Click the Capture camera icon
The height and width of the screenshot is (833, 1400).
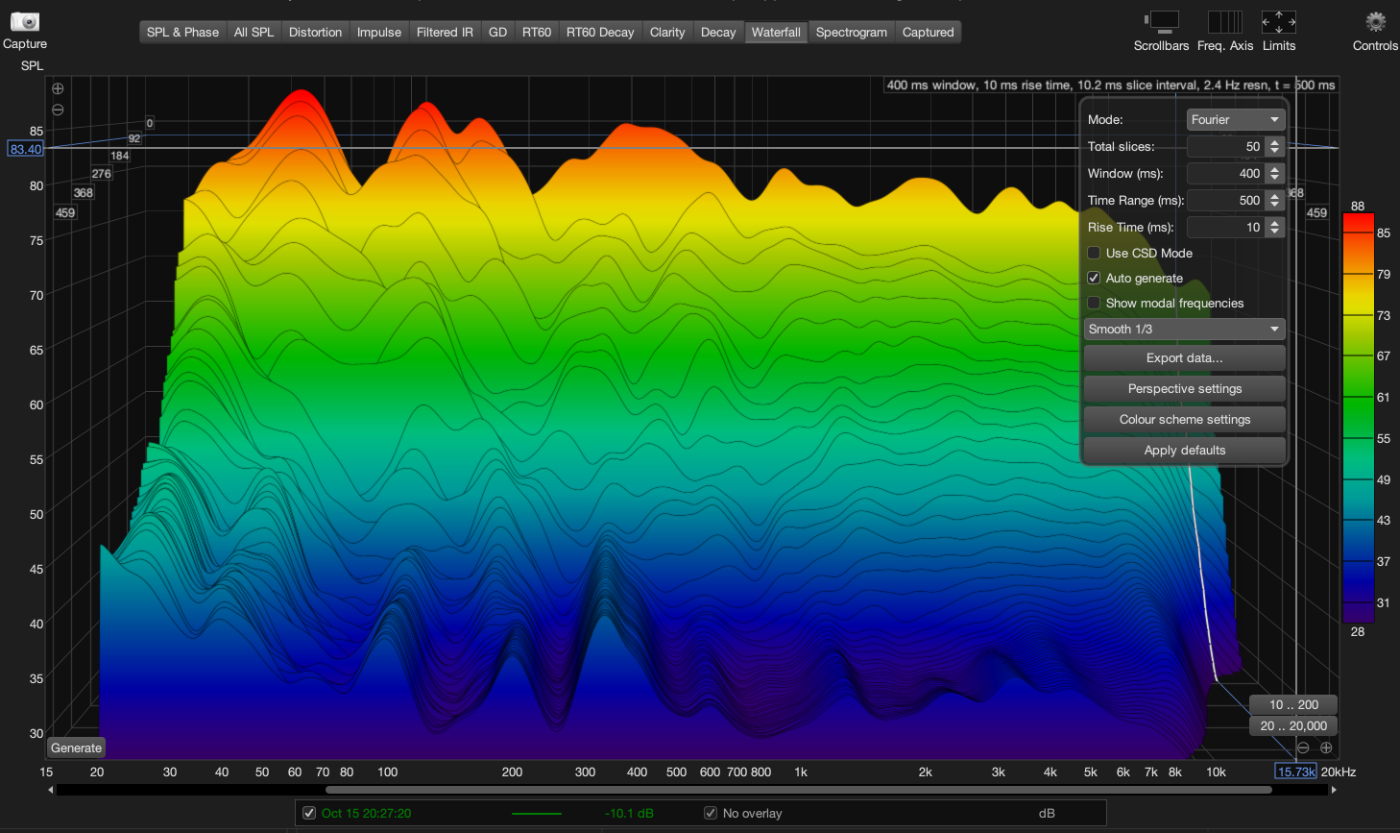[24, 22]
